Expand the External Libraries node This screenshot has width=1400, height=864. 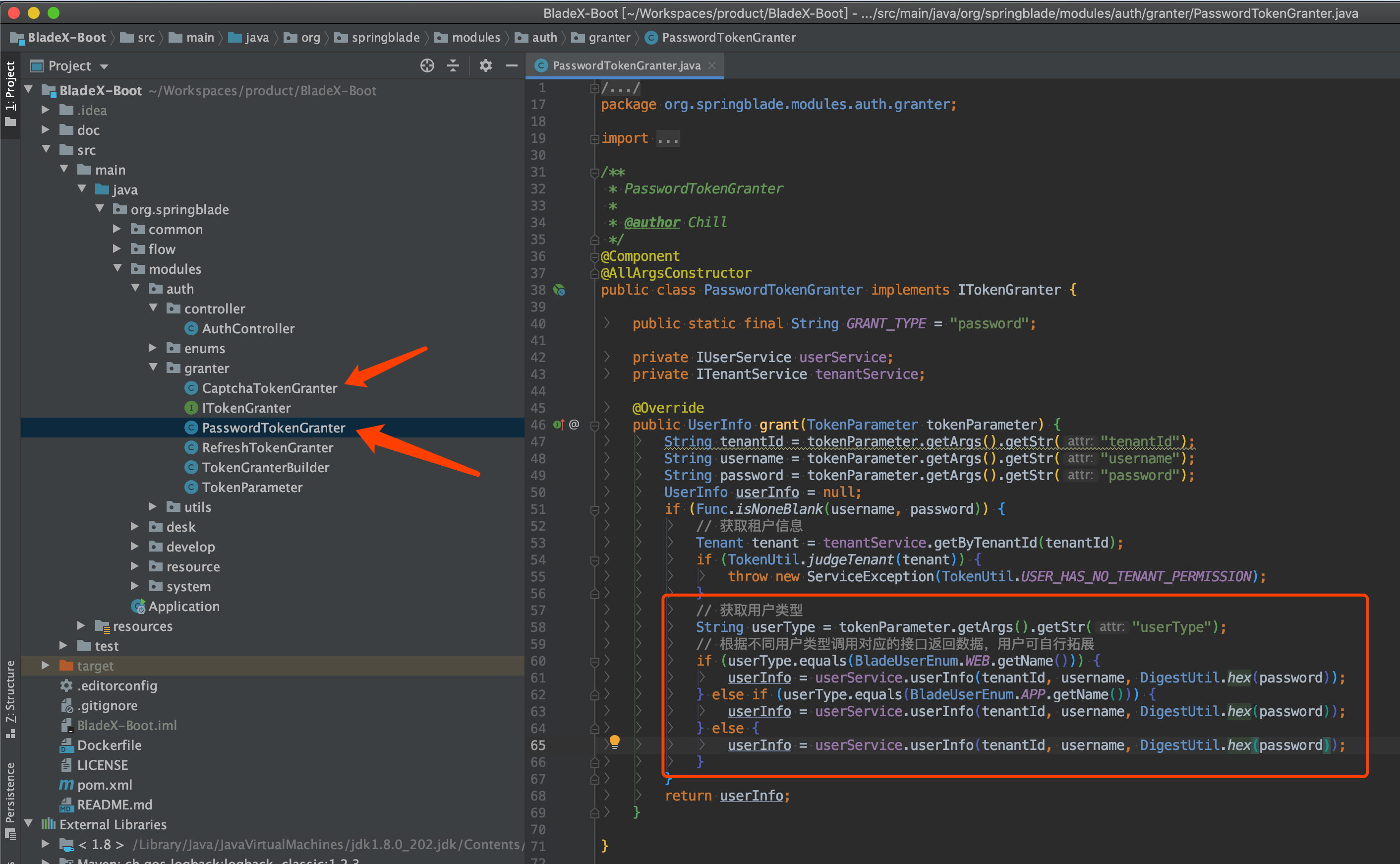point(29,824)
